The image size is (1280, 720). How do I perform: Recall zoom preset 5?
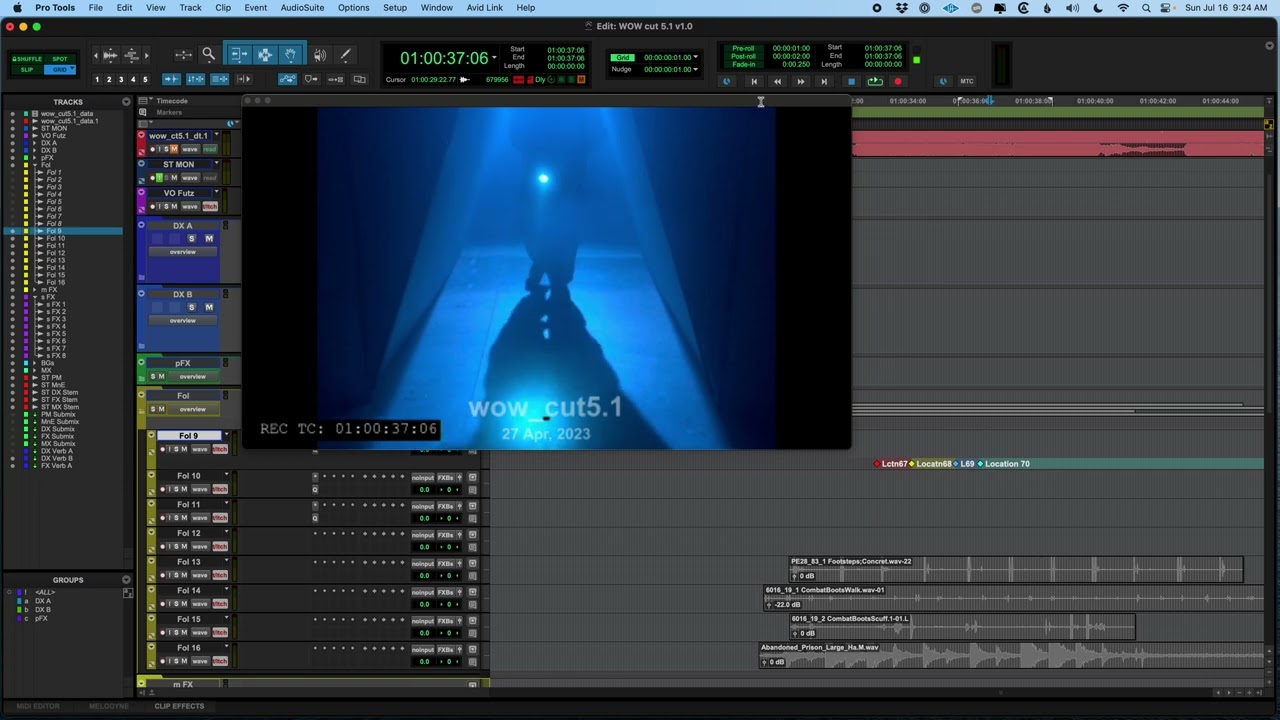point(145,79)
